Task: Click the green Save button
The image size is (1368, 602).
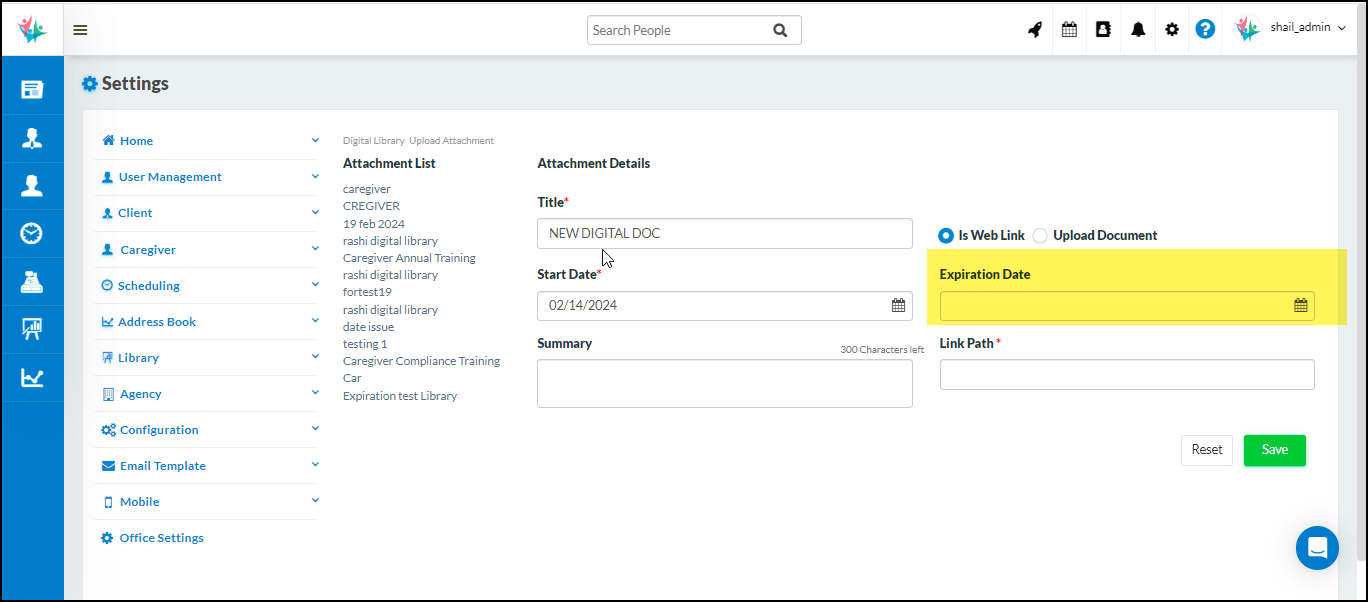Action: (1274, 450)
